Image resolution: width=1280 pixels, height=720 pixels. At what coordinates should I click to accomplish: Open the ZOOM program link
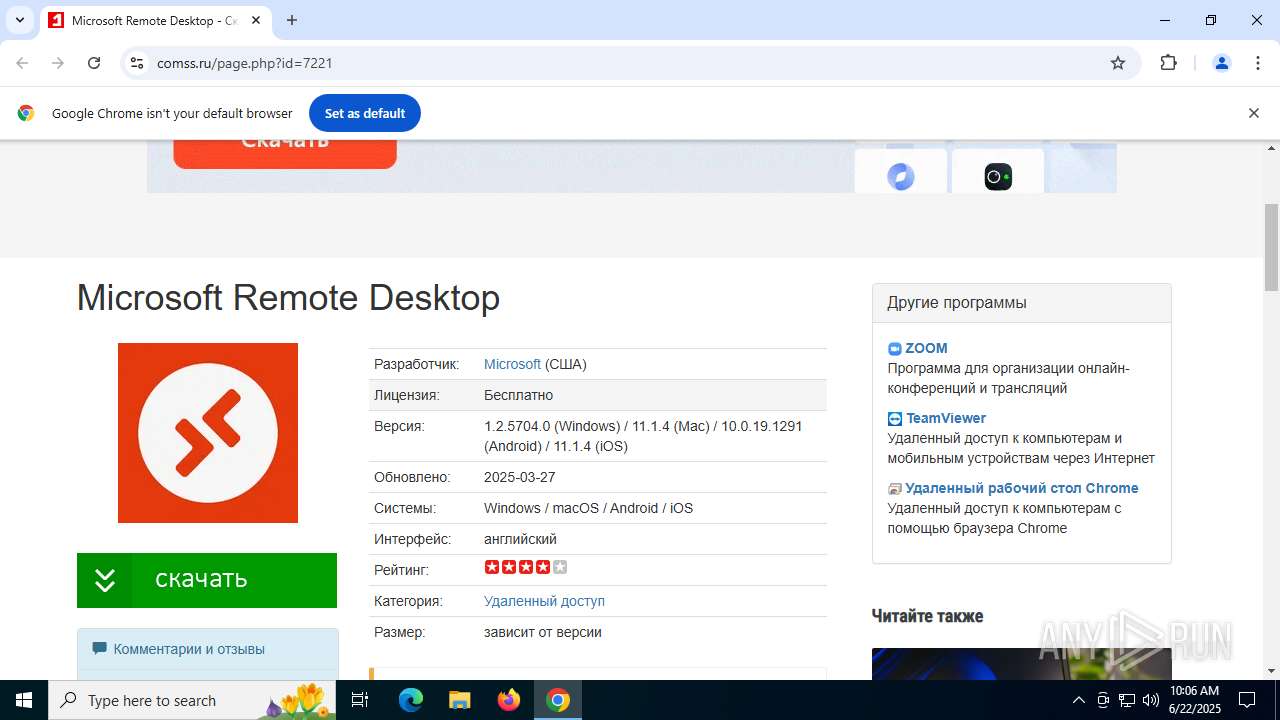point(926,348)
